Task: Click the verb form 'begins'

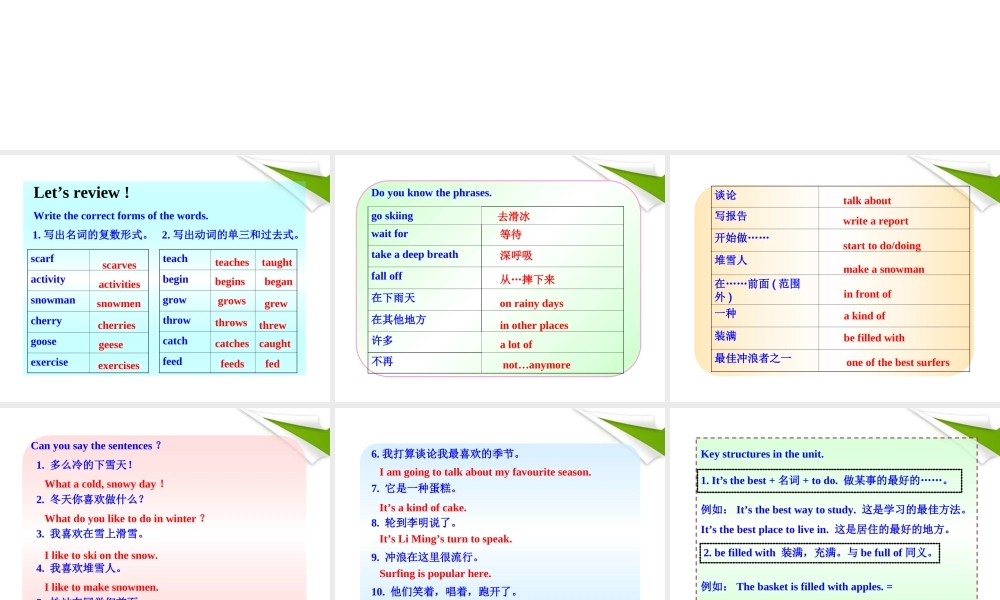Action: click(x=230, y=281)
